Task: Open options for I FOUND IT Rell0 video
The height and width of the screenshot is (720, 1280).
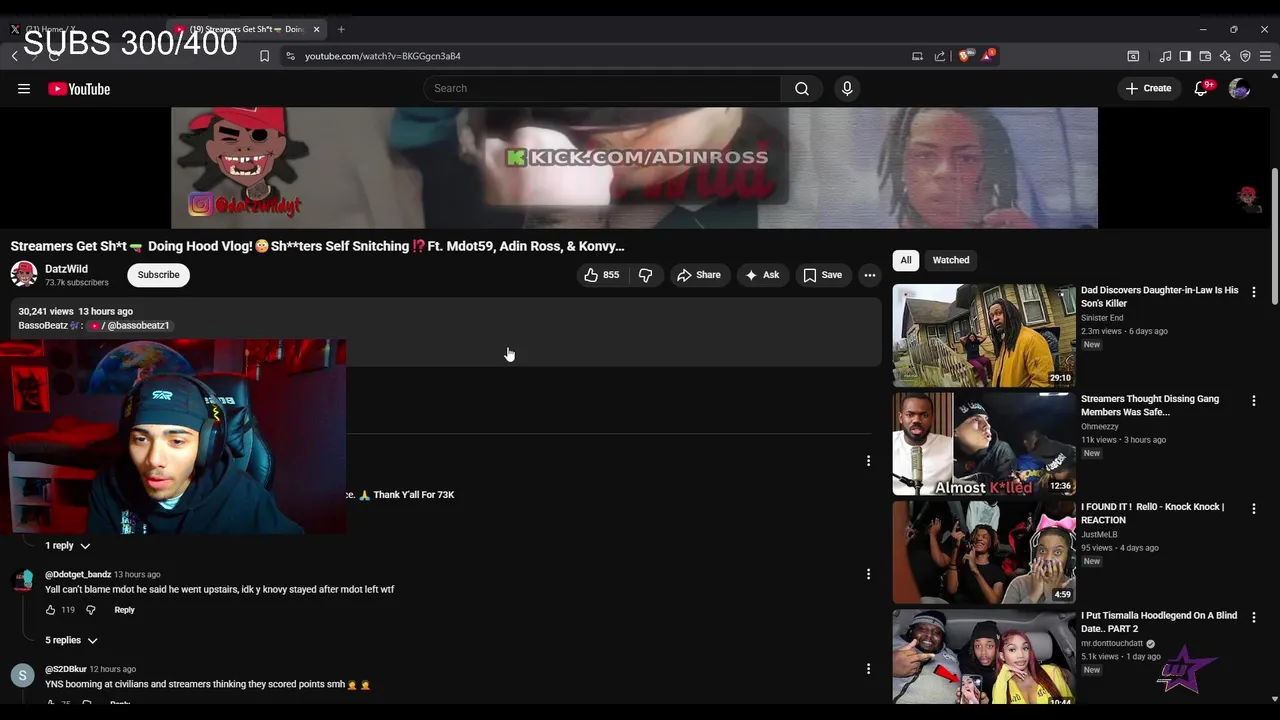Action: (x=1254, y=509)
